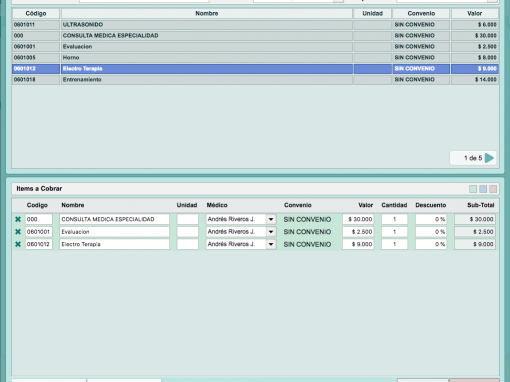Click the Código column header

pos(36,13)
